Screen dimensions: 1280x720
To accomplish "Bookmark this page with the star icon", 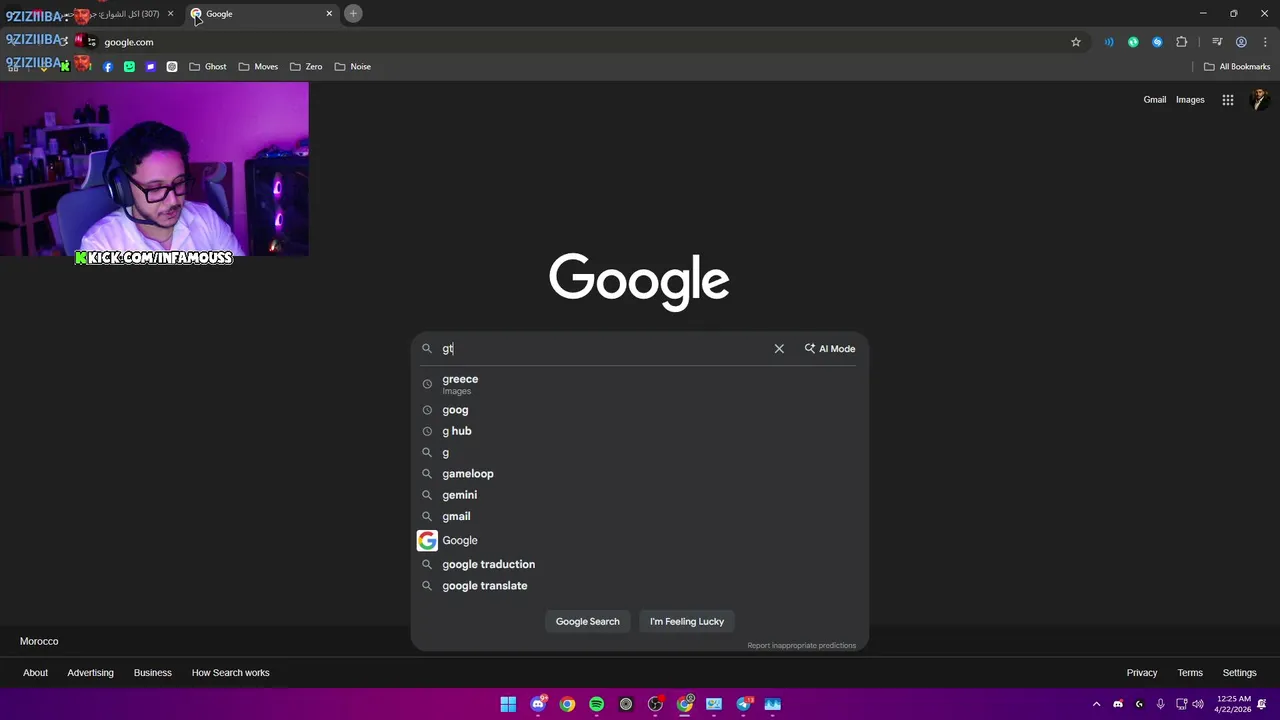I will tap(1076, 42).
